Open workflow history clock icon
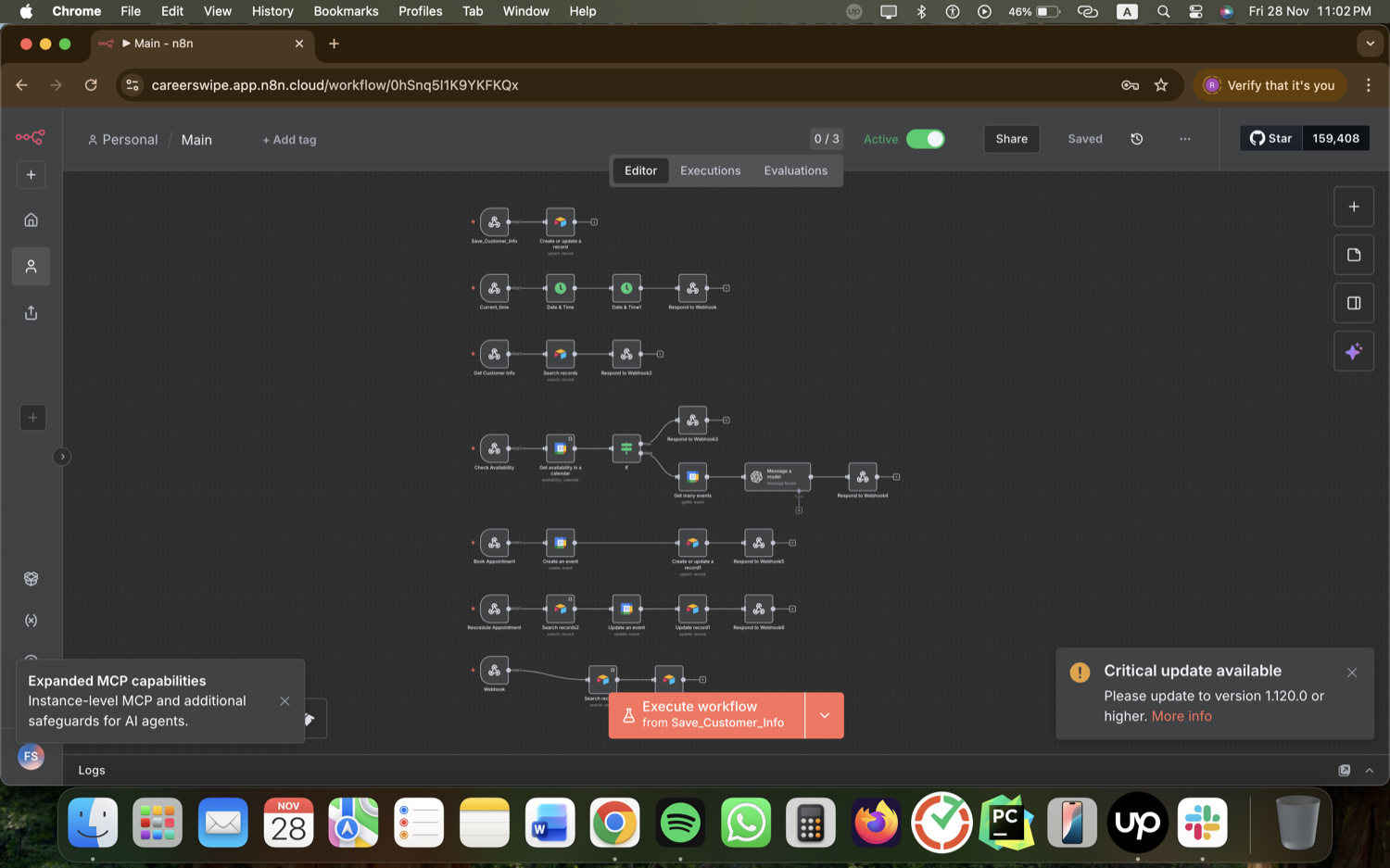Viewport: 1390px width, 868px height. [1137, 139]
